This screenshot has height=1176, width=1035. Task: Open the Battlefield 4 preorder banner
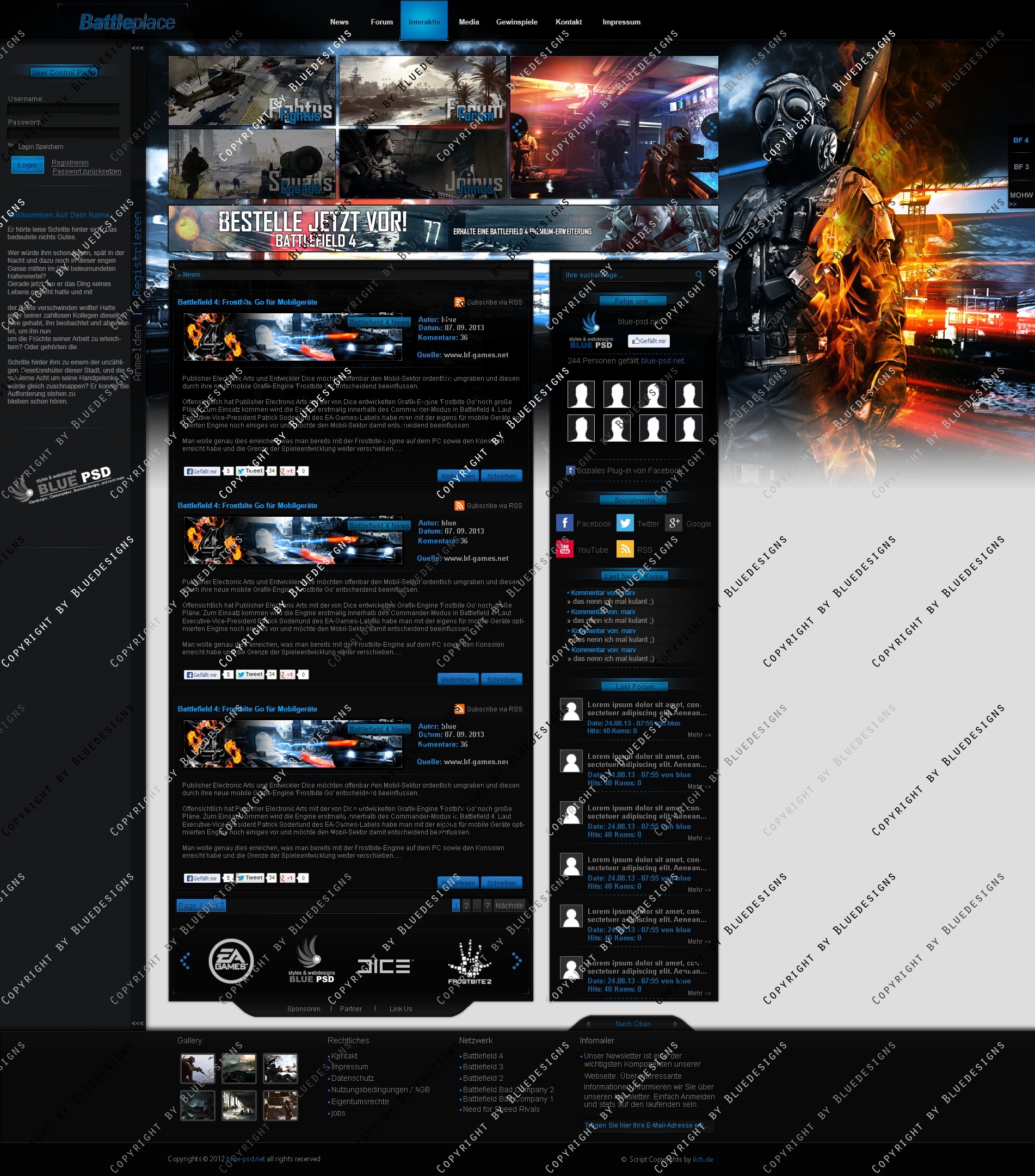pyautogui.click(x=443, y=229)
